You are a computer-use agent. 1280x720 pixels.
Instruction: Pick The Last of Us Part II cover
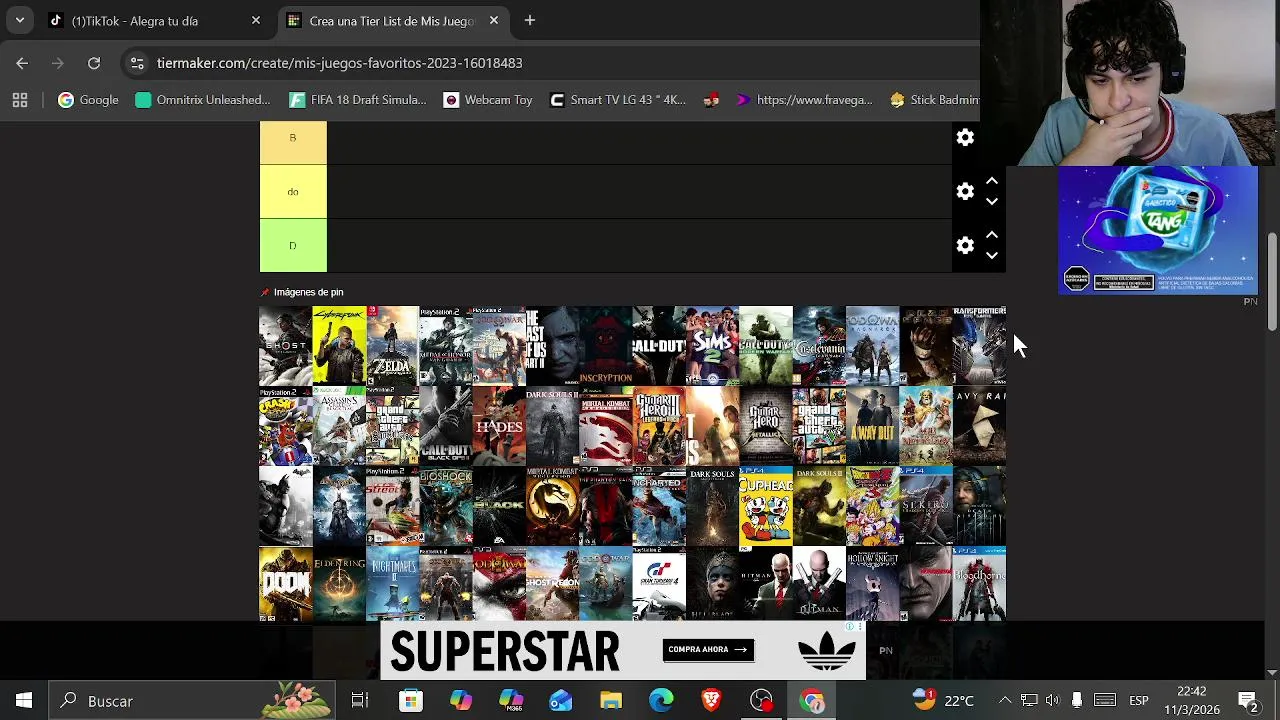tap(552, 346)
